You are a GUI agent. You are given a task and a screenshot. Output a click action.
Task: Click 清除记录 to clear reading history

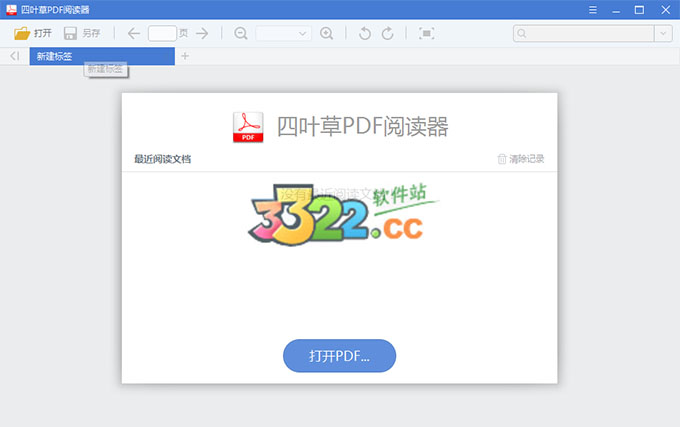pyautogui.click(x=526, y=159)
